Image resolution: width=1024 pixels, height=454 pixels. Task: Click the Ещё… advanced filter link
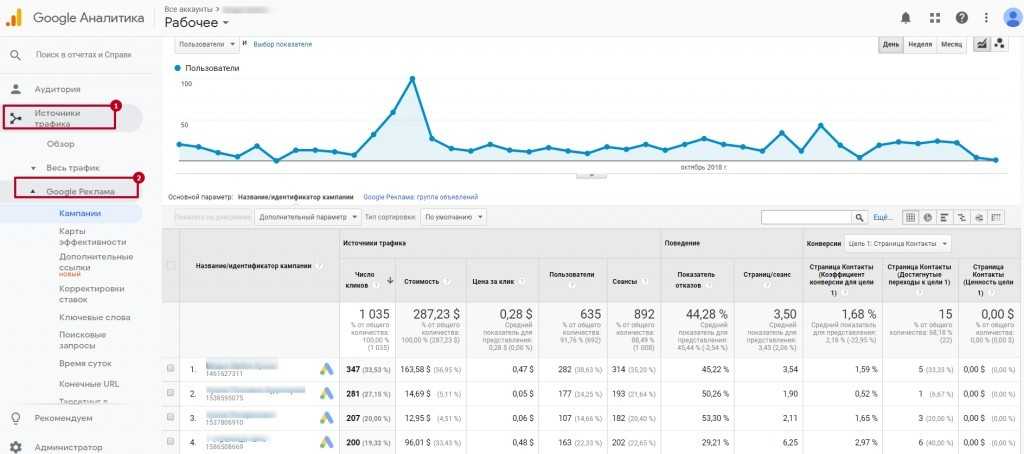tap(883, 217)
